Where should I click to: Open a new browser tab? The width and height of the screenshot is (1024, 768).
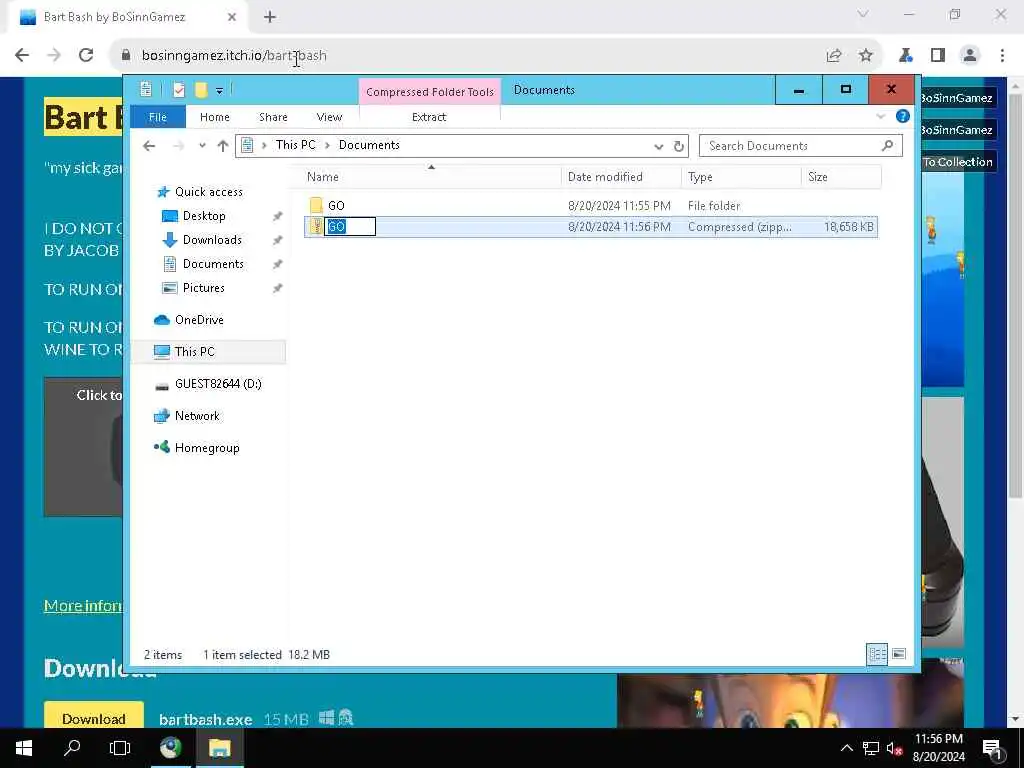click(270, 17)
